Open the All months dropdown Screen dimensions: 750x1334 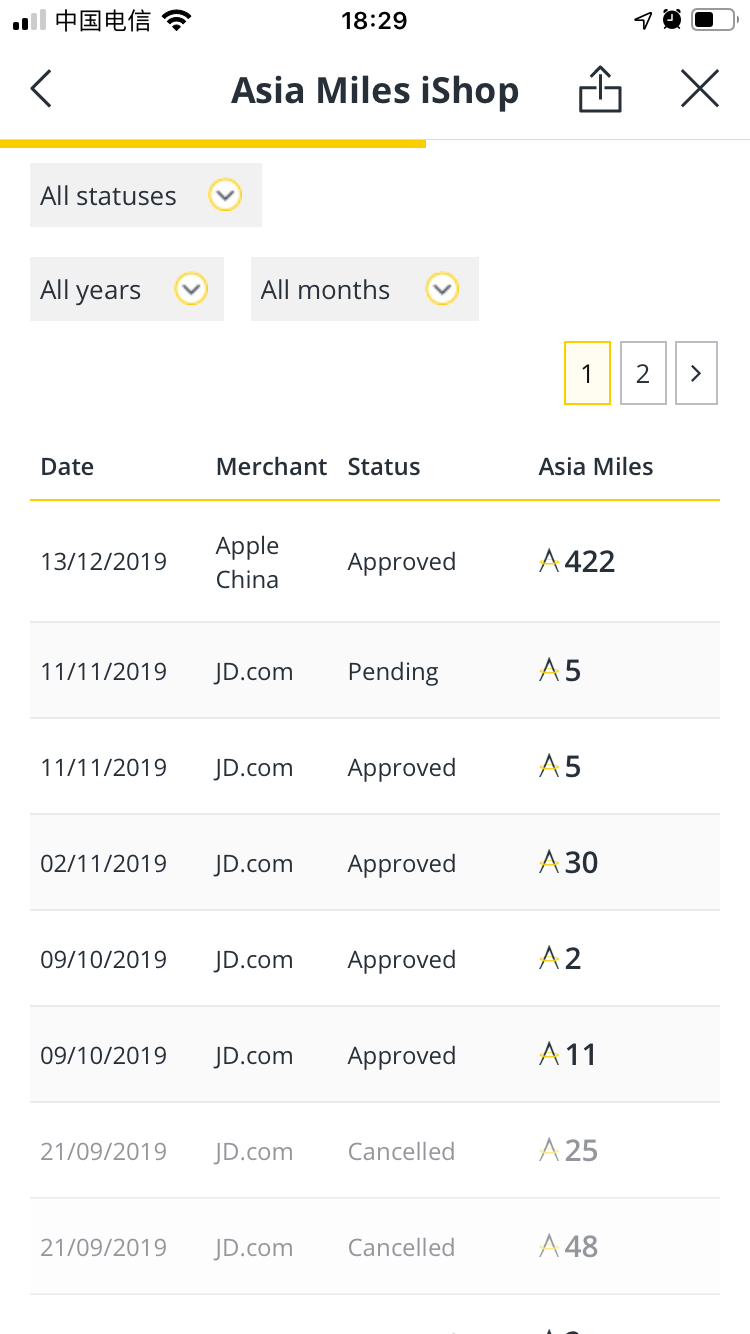pos(365,289)
